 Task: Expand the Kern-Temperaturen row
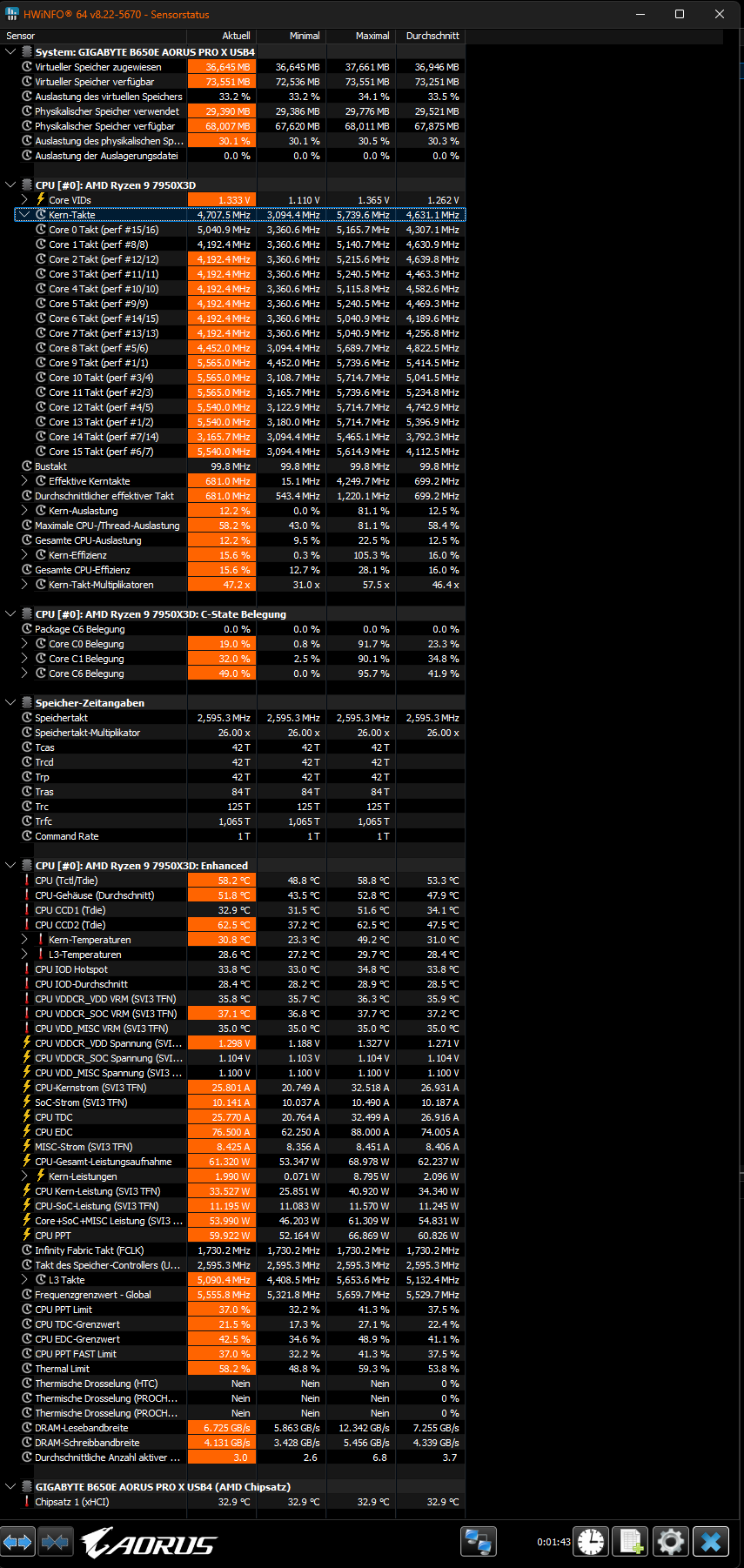[24, 939]
